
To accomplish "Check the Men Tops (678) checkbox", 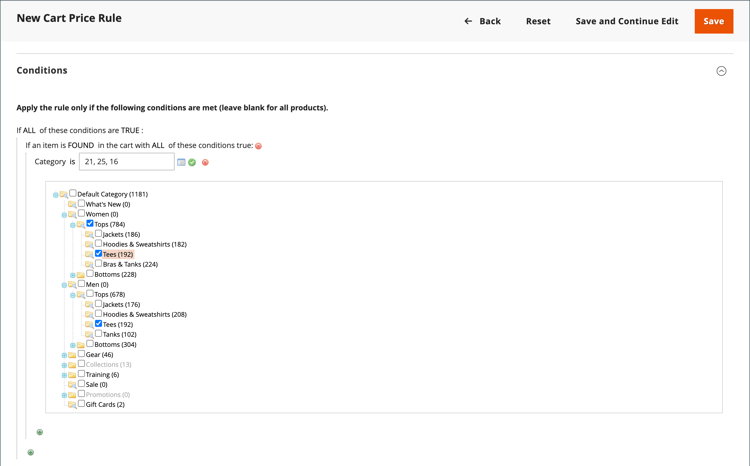I will click(90, 293).
